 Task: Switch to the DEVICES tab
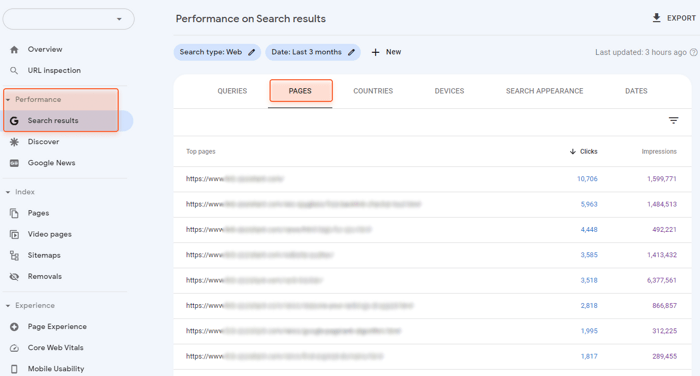coord(449,91)
